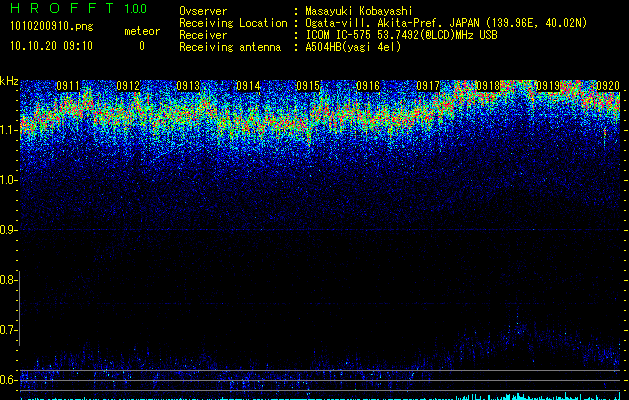Click the 0.8 frequency axis label
The width and height of the screenshot is (629, 400).
(8, 280)
